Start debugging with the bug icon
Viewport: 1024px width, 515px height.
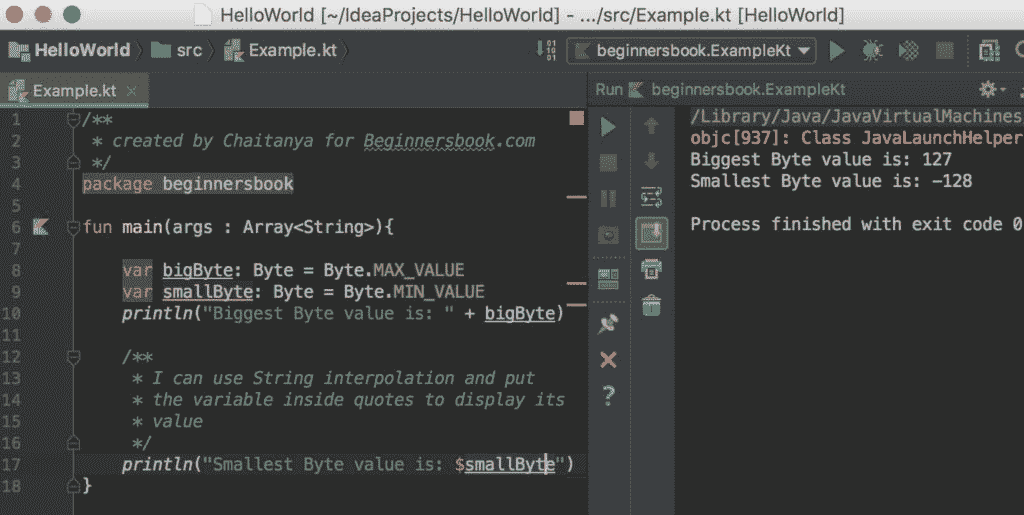click(872, 50)
